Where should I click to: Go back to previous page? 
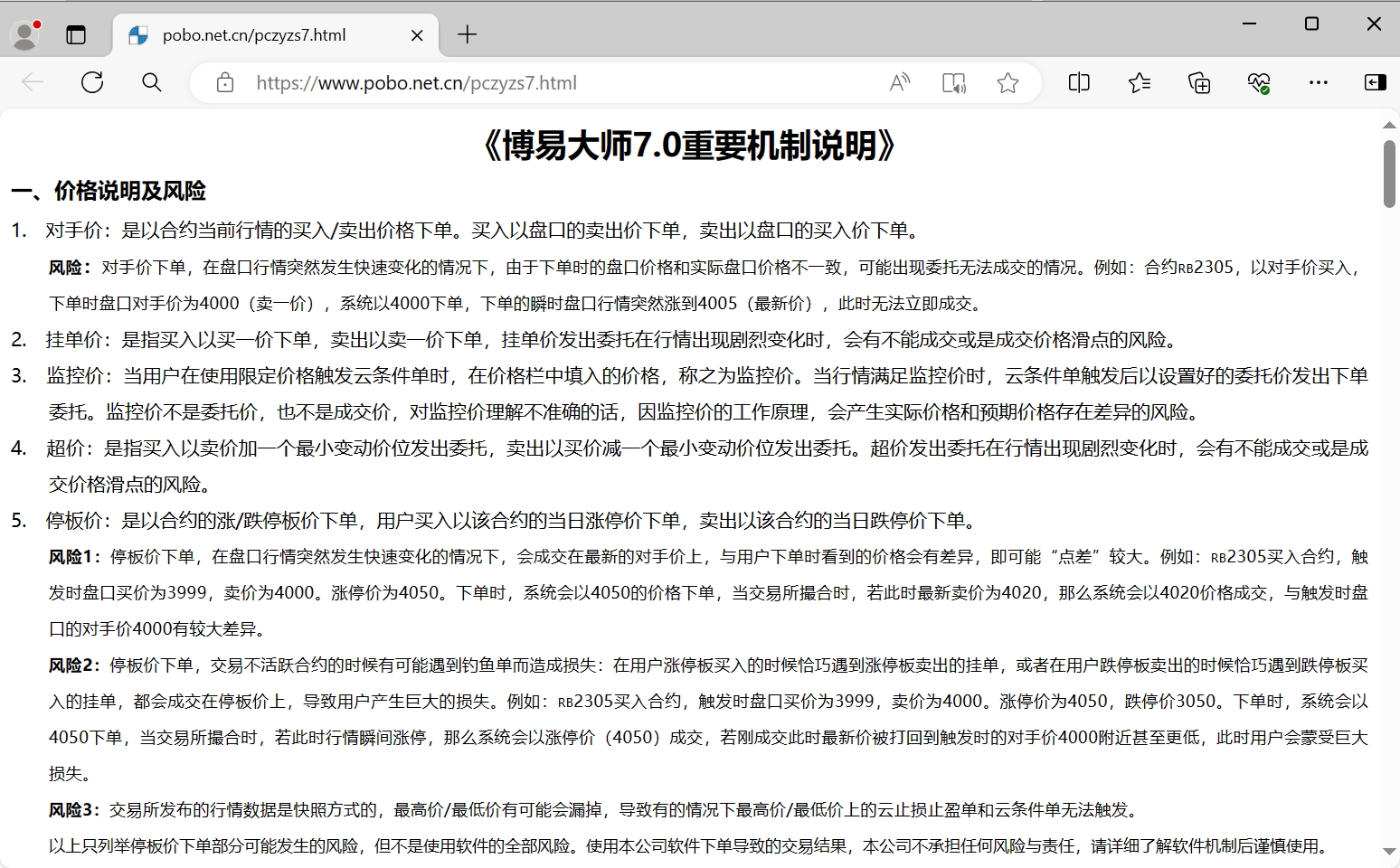[33, 83]
